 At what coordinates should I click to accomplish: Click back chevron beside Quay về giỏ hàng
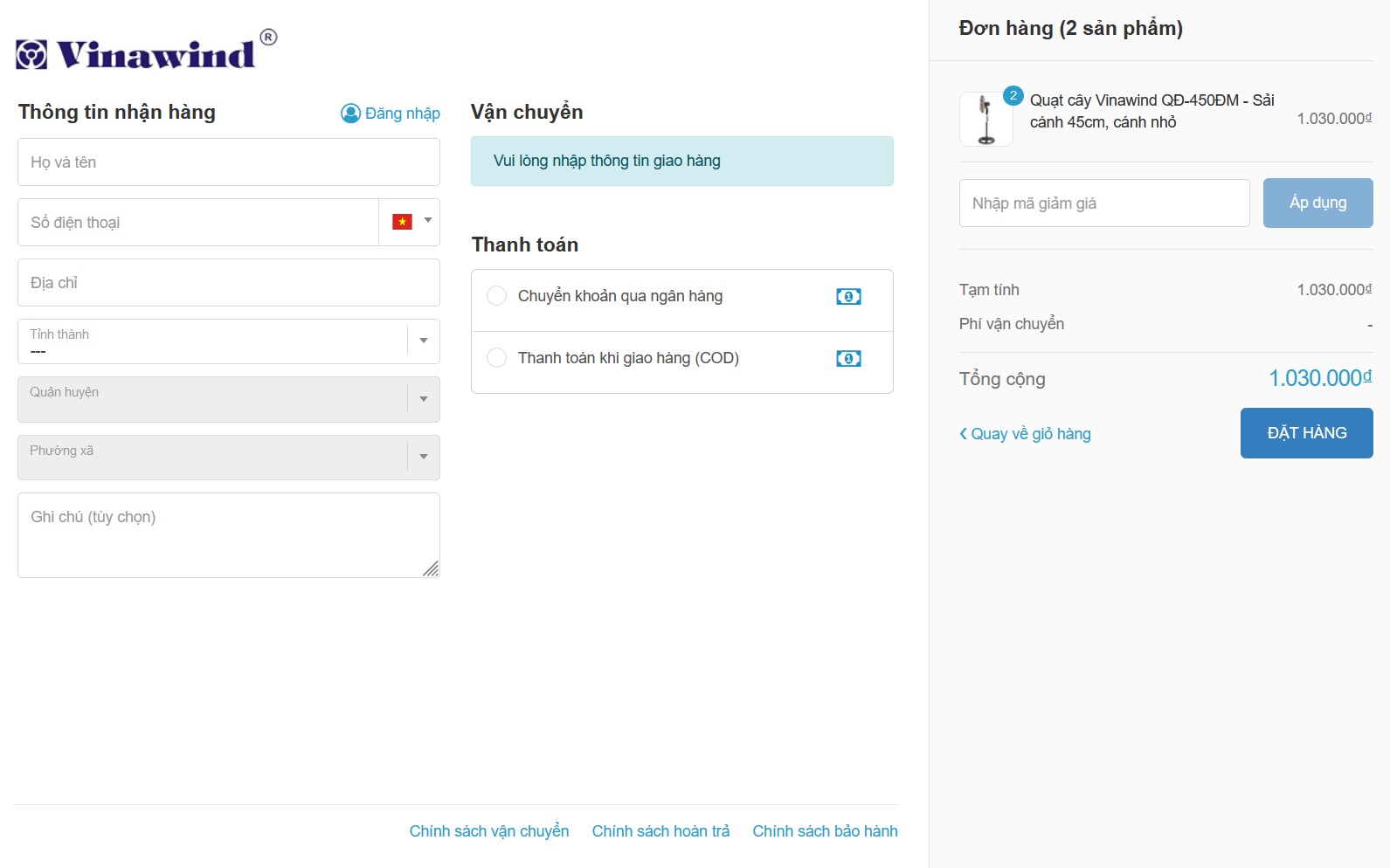pos(964,434)
